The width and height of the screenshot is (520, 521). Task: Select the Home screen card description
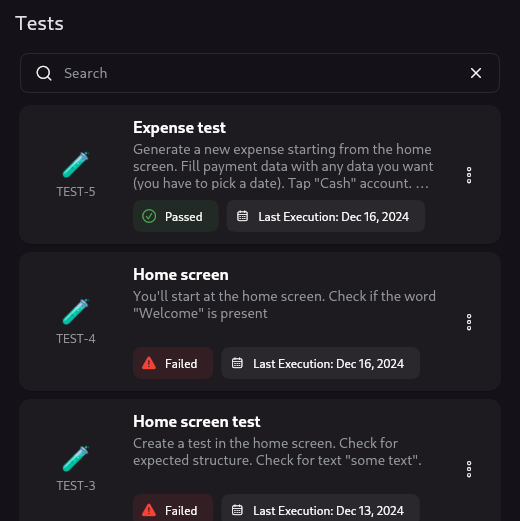click(284, 305)
